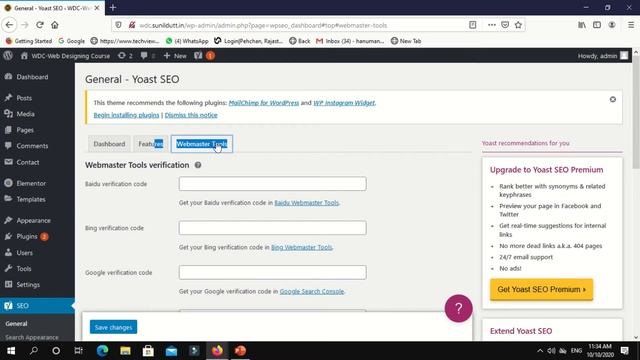Open WhatsApp bookmark
Image resolution: width=640 pixels, height=360 pixels.
tap(187, 41)
